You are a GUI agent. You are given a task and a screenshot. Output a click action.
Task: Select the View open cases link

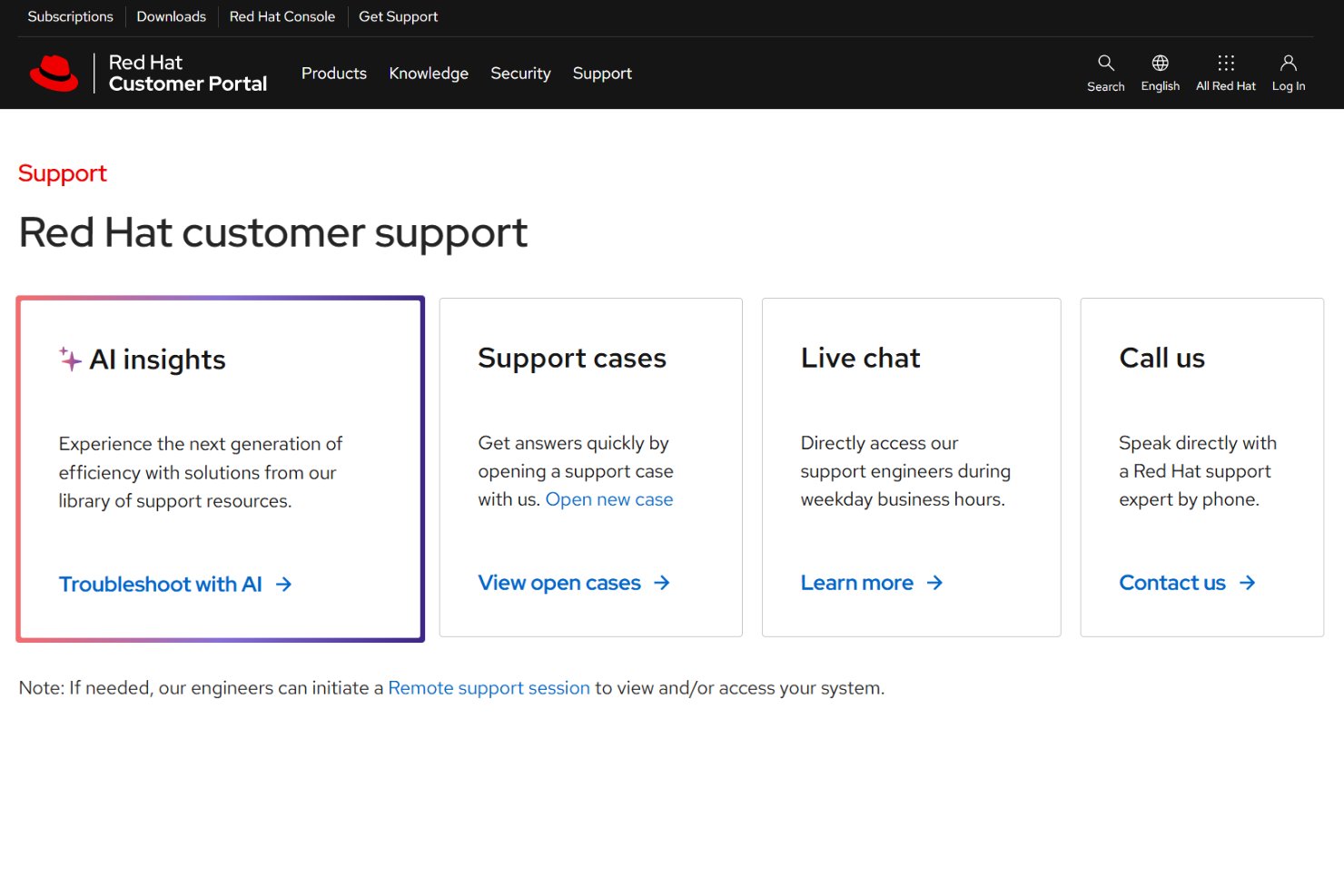pyautogui.click(x=559, y=583)
